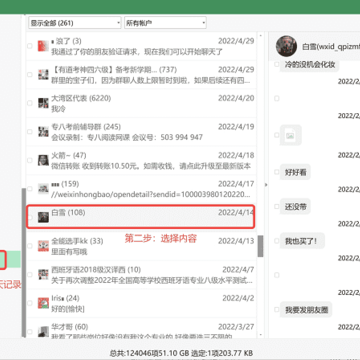Open the image attachment message bubble
The height and width of the screenshot is (360, 360).
point(291,135)
